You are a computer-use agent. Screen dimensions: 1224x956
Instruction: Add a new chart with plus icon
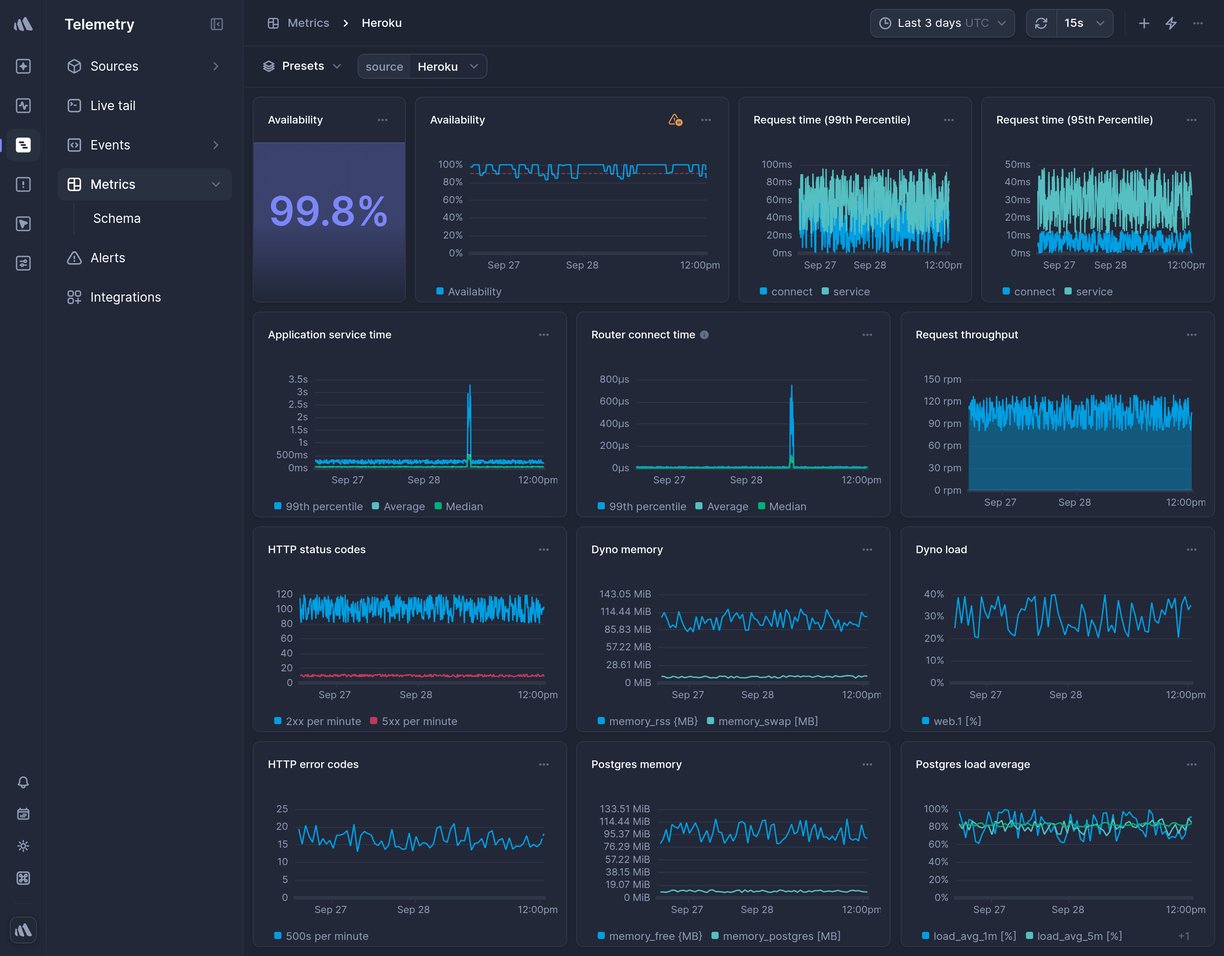(x=1144, y=23)
